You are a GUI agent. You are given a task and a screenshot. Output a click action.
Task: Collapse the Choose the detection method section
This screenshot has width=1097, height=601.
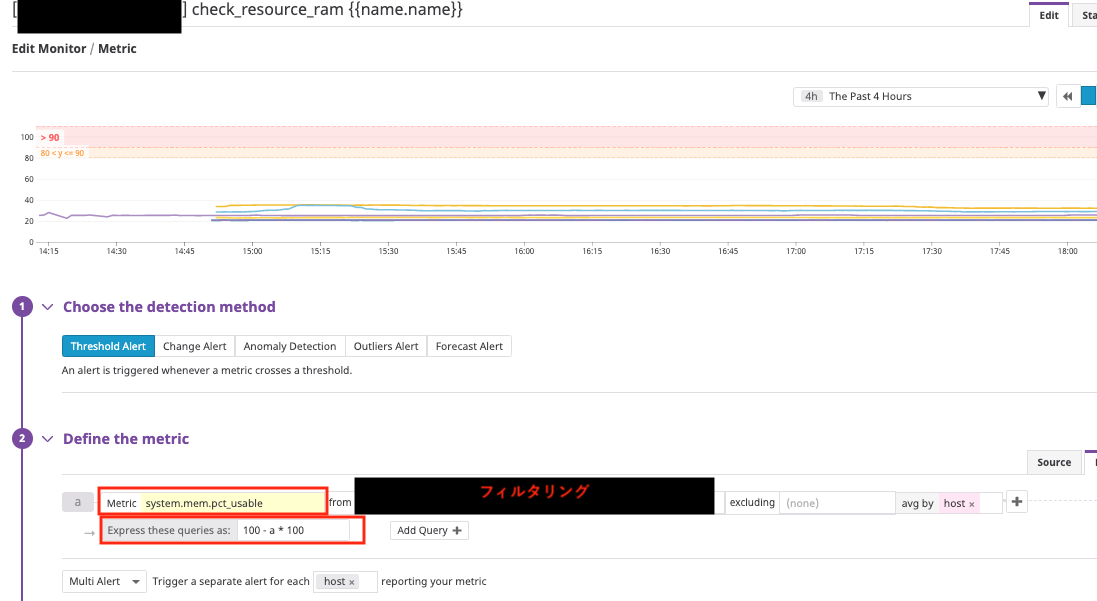coord(48,307)
